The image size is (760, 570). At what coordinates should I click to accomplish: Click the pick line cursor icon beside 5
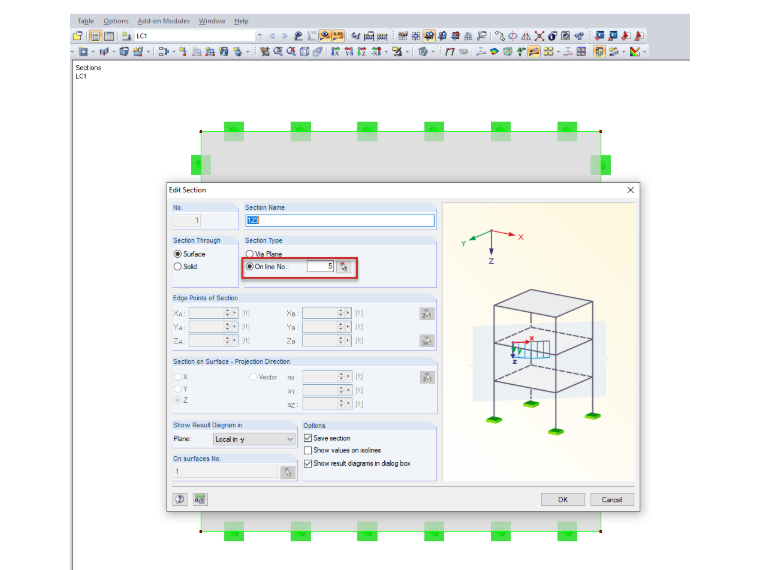pyautogui.click(x=344, y=267)
